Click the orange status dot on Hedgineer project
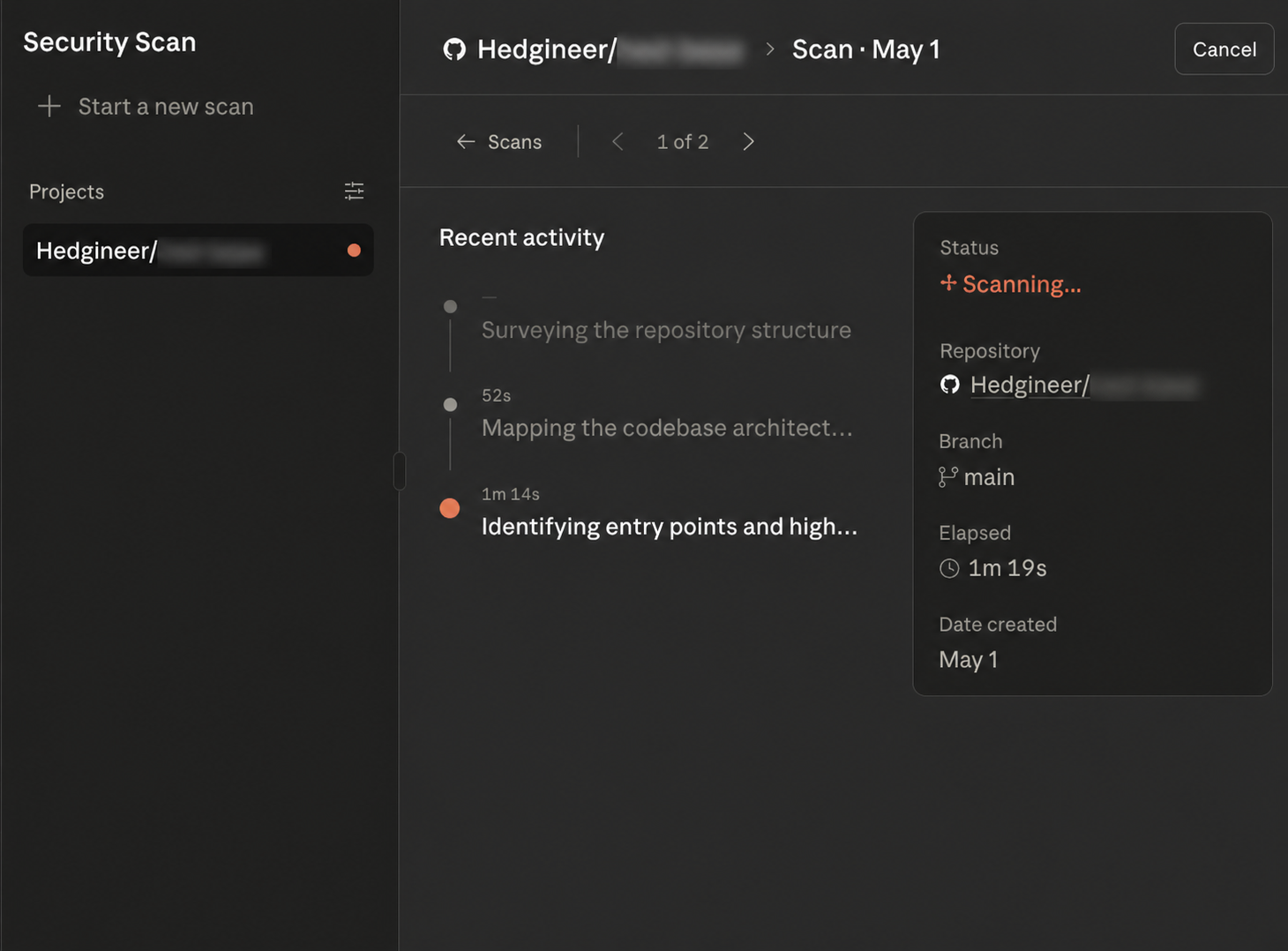The image size is (1288, 951). point(354,251)
